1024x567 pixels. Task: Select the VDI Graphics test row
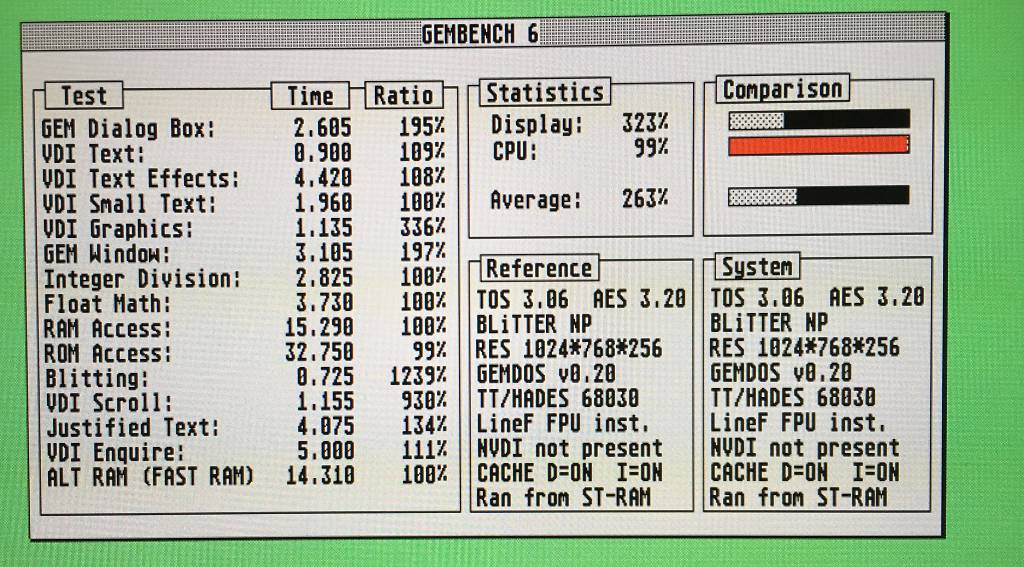pos(244,228)
